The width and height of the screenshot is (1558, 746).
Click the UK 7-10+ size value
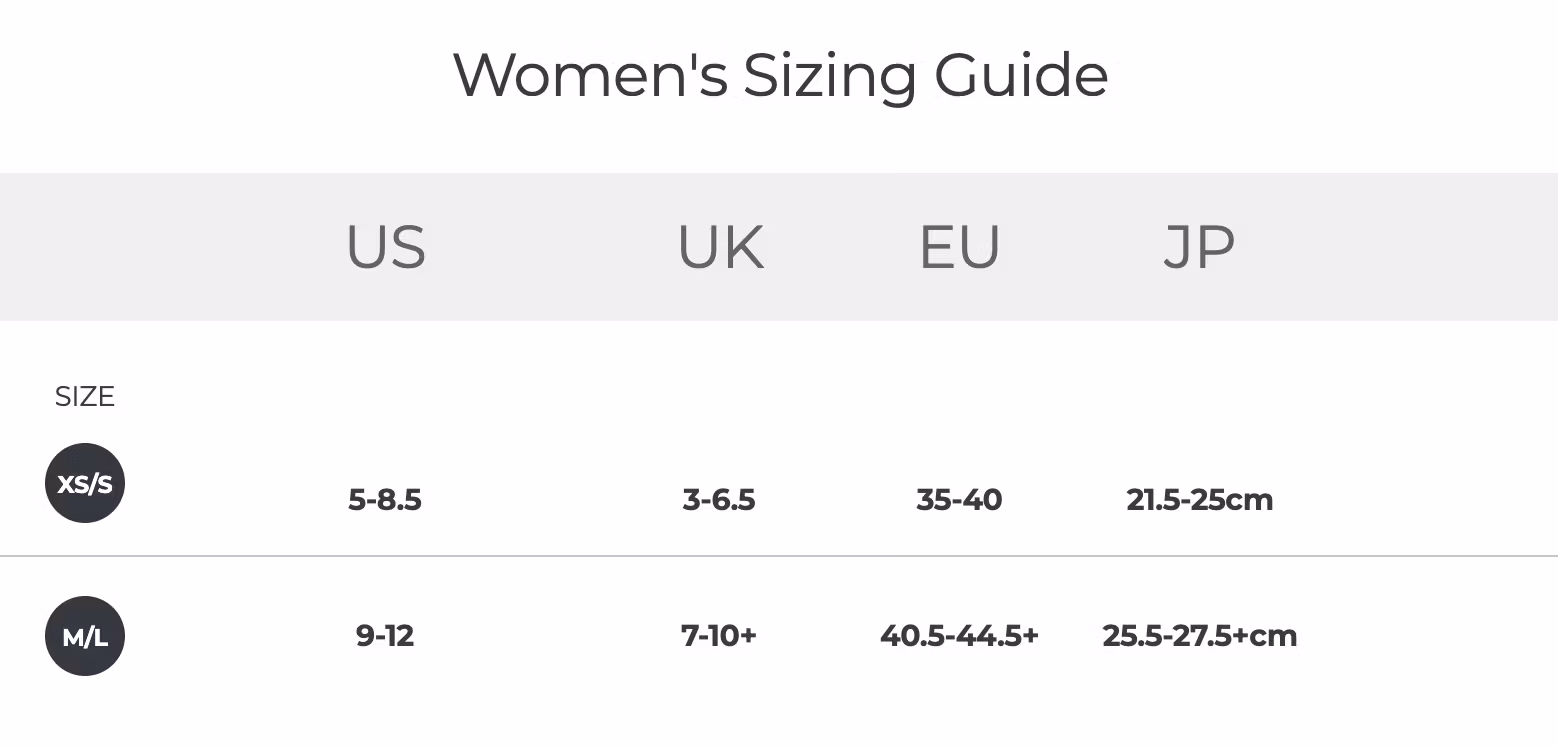click(x=719, y=636)
